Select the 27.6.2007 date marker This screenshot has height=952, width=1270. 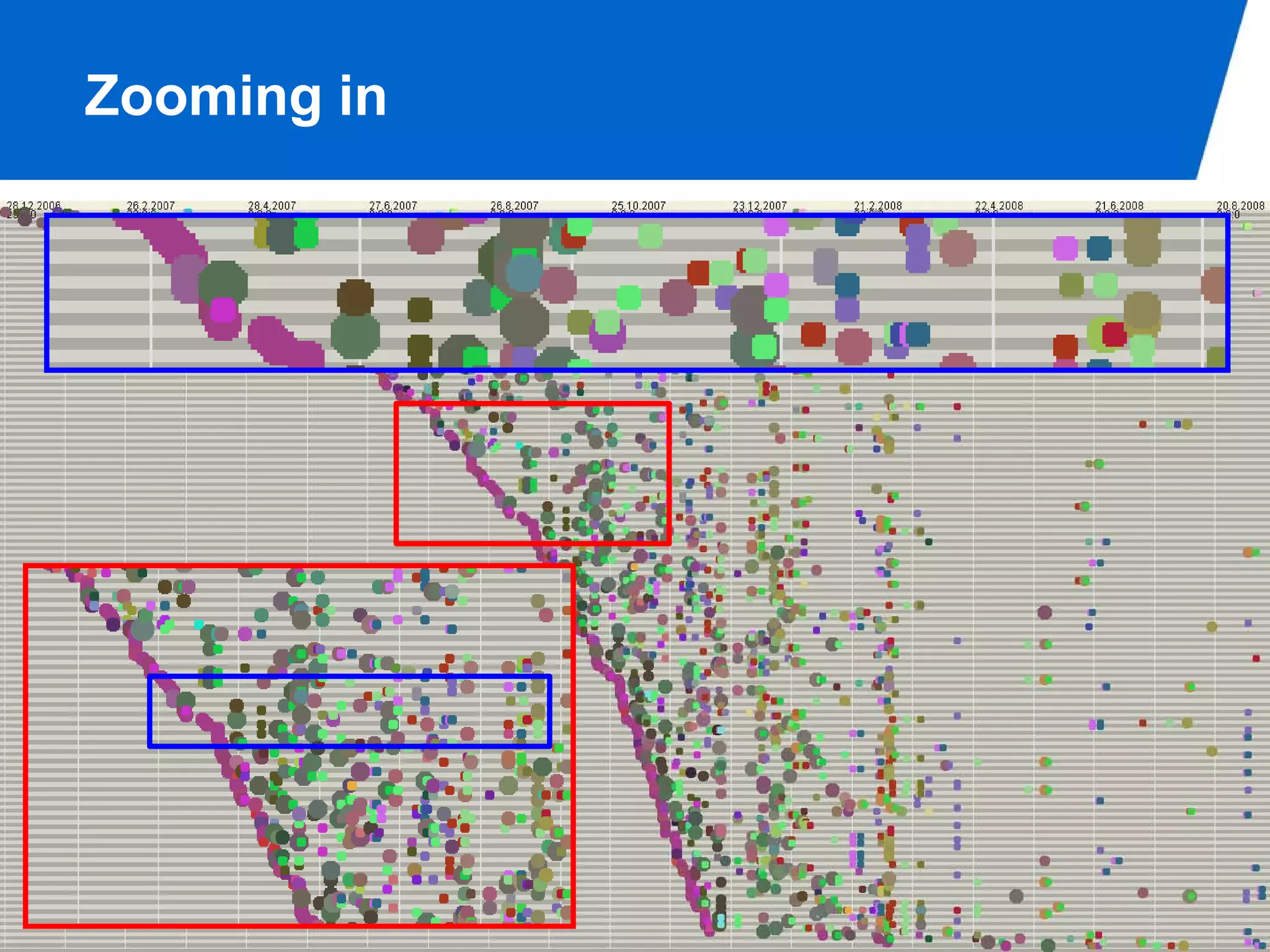(x=393, y=205)
